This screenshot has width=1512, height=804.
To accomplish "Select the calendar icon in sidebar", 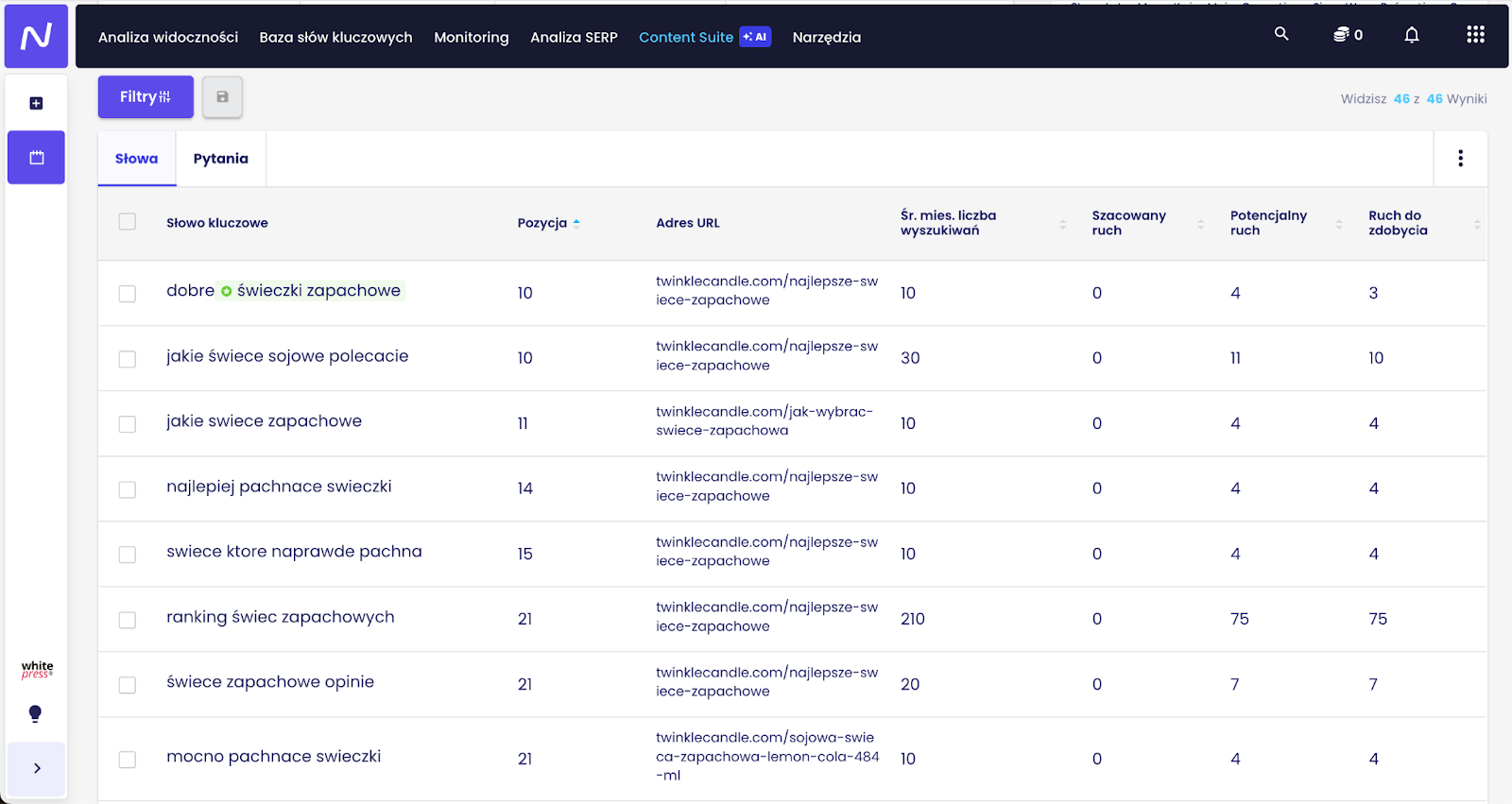I will point(36,157).
